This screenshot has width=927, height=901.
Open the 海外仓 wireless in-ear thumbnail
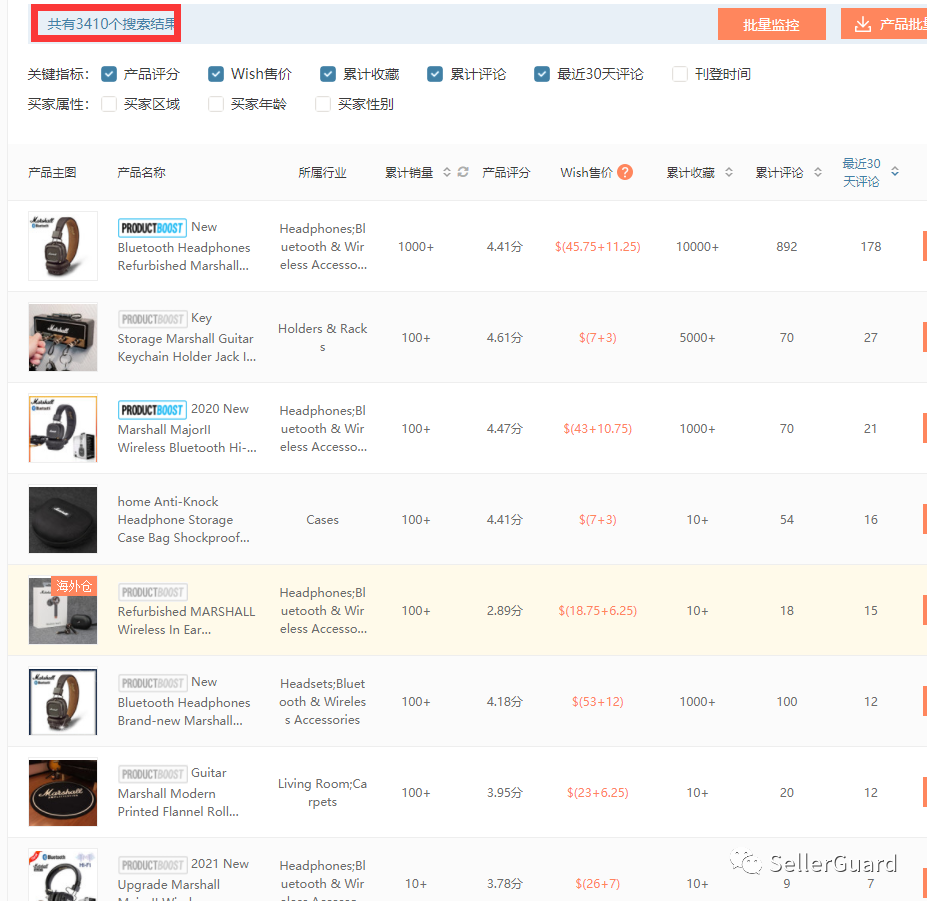[x=63, y=611]
